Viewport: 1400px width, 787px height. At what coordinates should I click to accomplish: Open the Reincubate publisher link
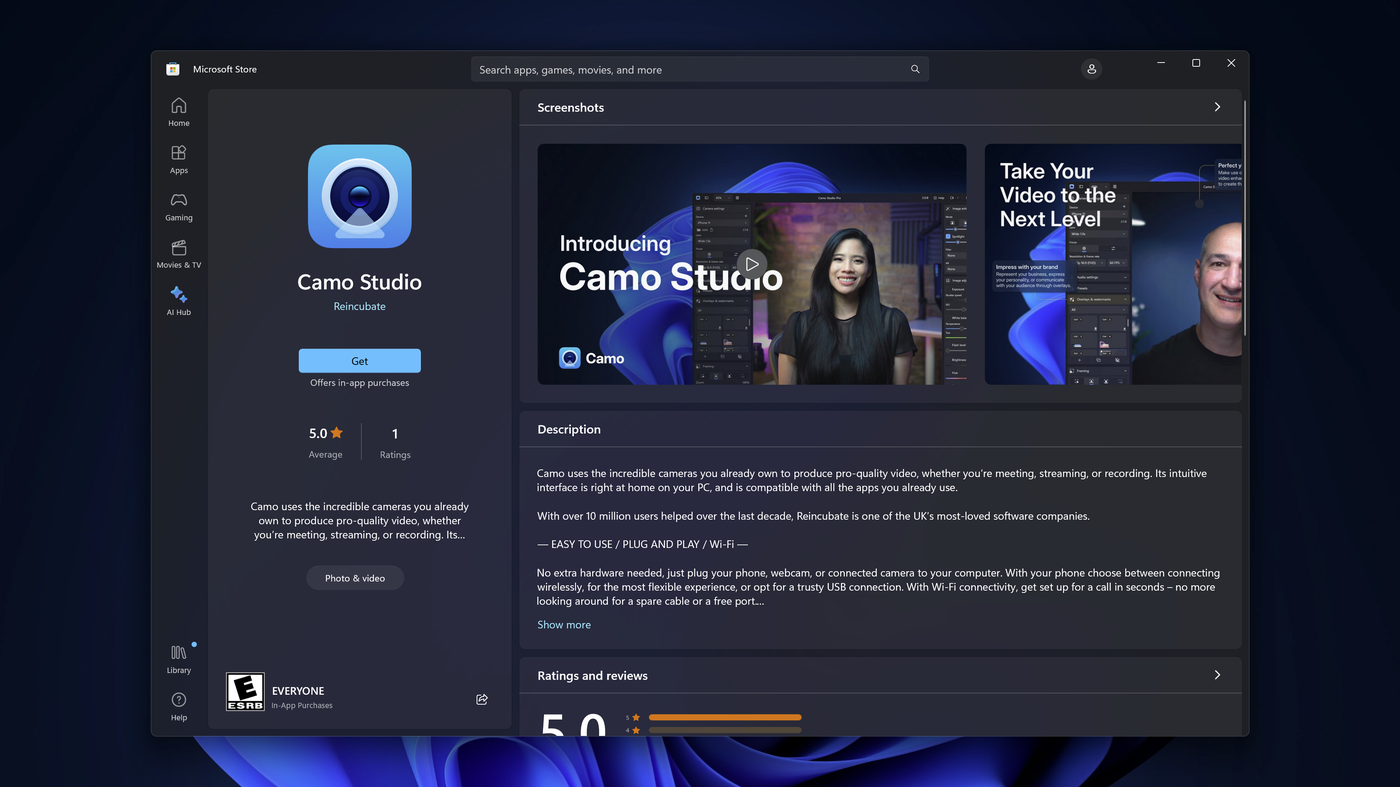pos(360,306)
